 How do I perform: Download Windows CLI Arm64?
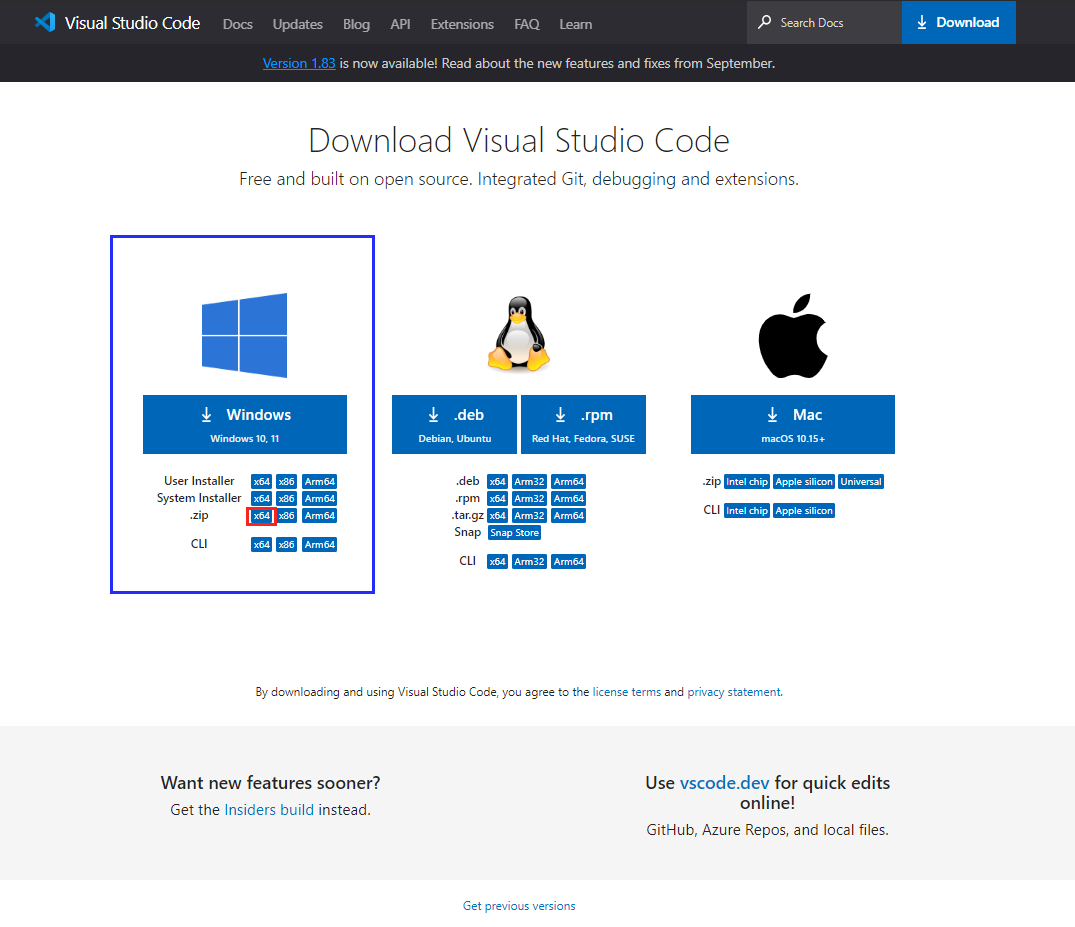(x=319, y=544)
